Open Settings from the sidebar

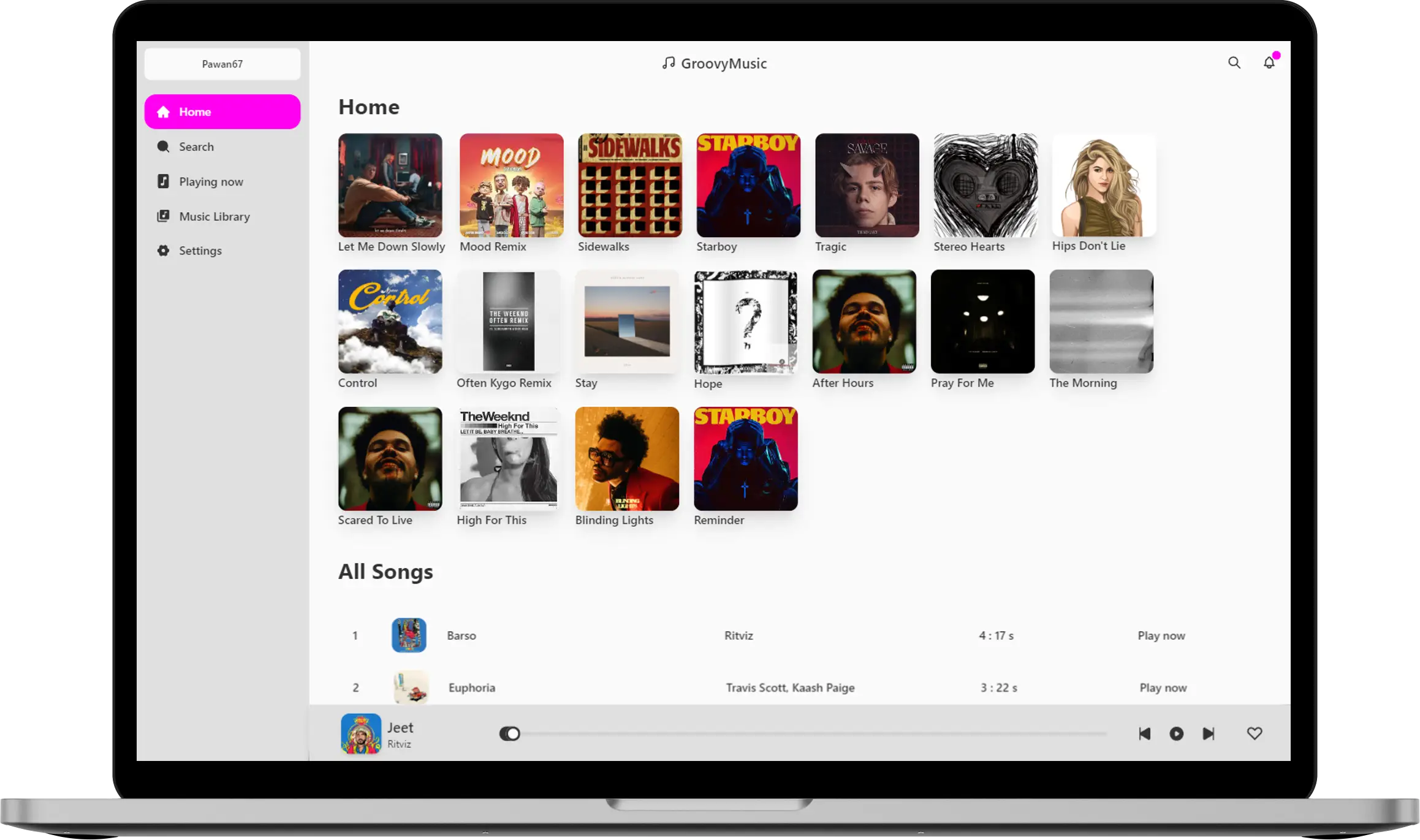click(x=200, y=251)
